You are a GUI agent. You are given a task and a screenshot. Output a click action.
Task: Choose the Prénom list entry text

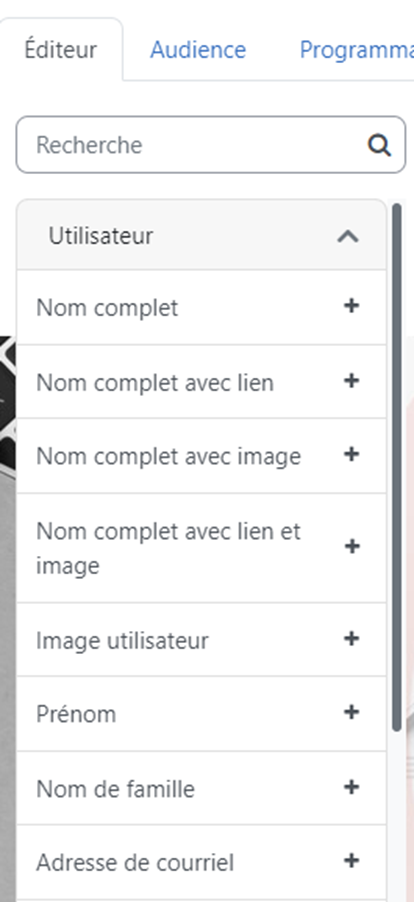coord(76,714)
